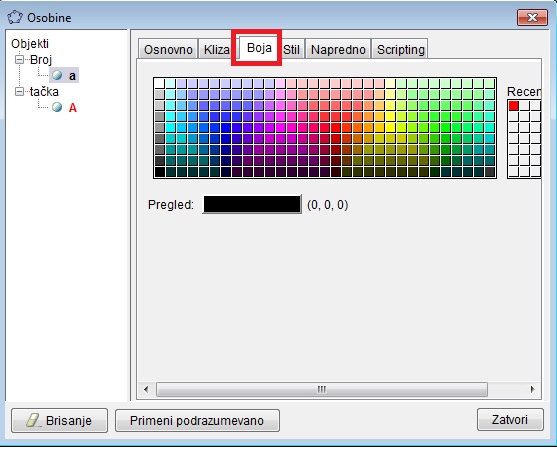Viewport: 557px width, 449px height.
Task: Open the Scripting tab
Action: (400, 49)
